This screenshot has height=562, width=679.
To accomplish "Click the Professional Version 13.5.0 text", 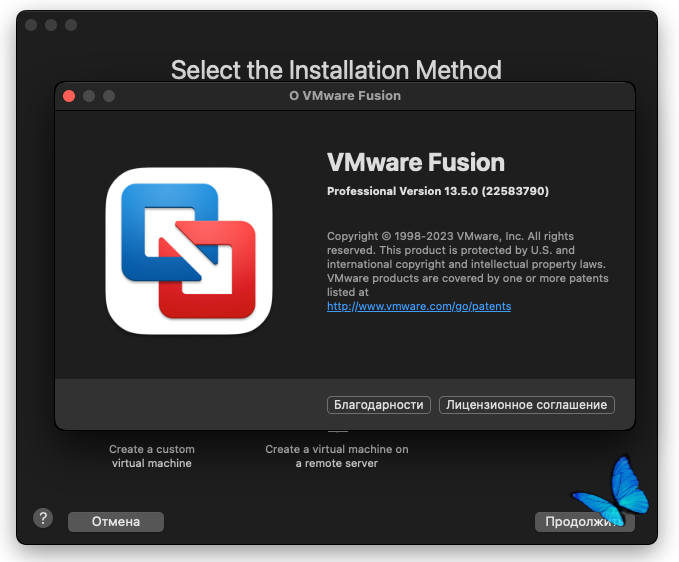I will pos(438,191).
